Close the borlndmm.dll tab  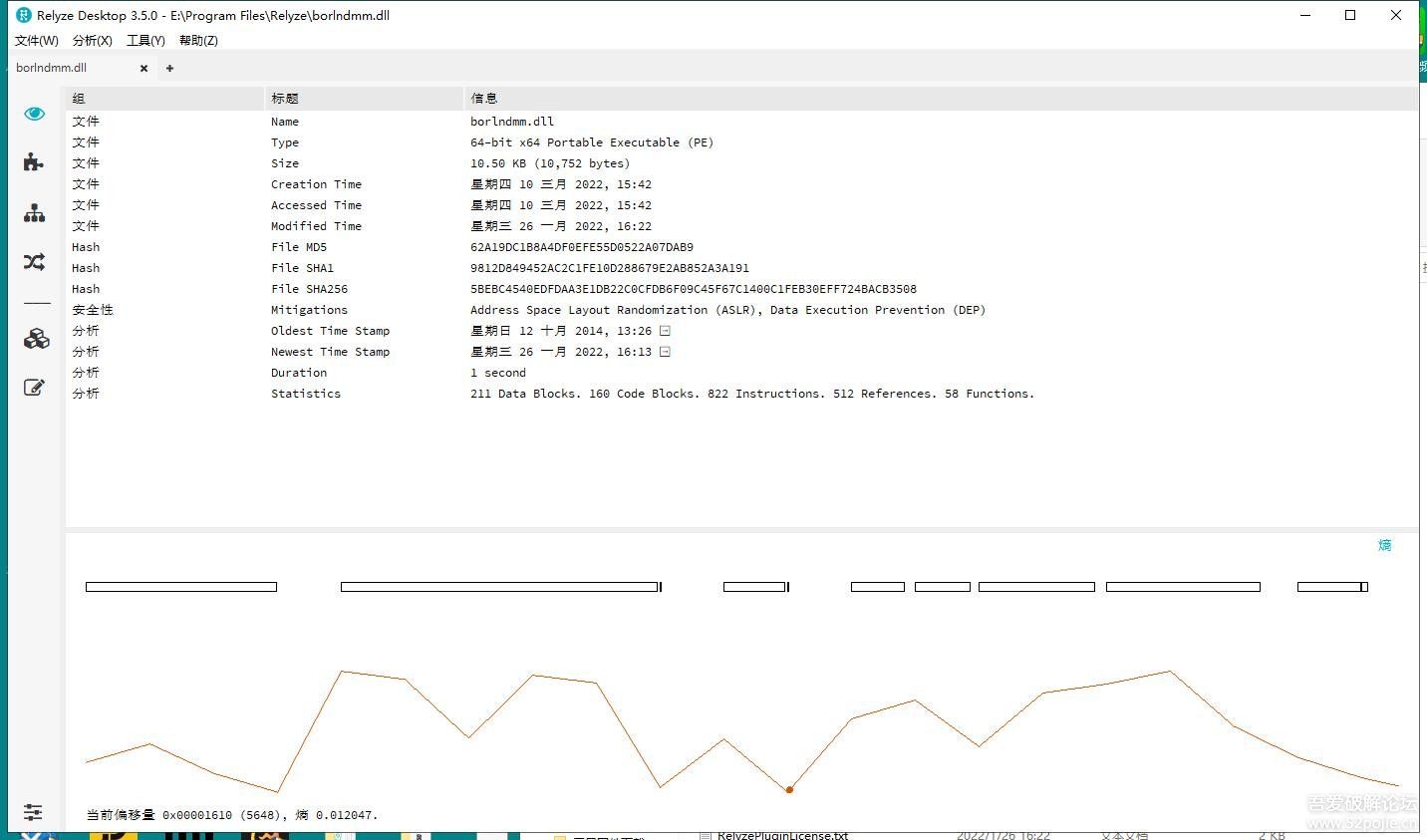144,69
